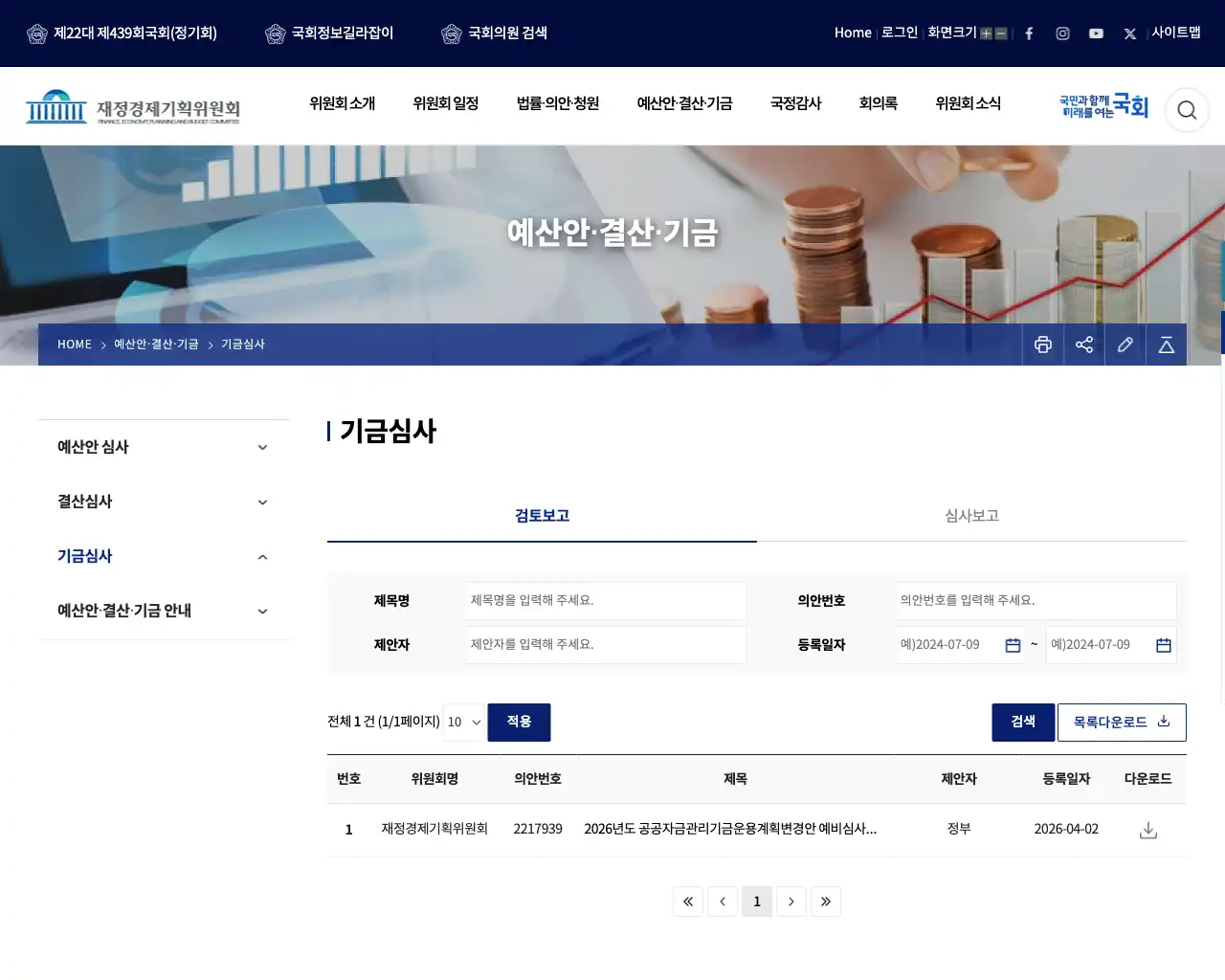Focus the 제안자 input field

point(607,645)
